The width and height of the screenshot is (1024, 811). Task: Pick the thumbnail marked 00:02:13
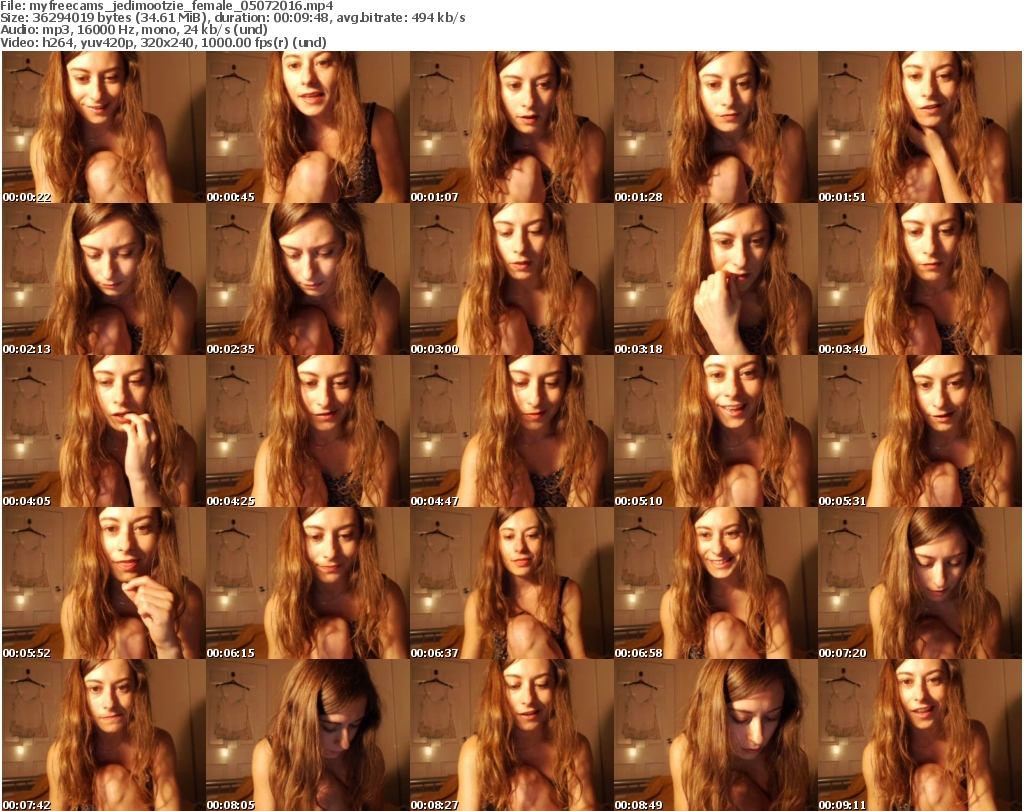(104, 279)
